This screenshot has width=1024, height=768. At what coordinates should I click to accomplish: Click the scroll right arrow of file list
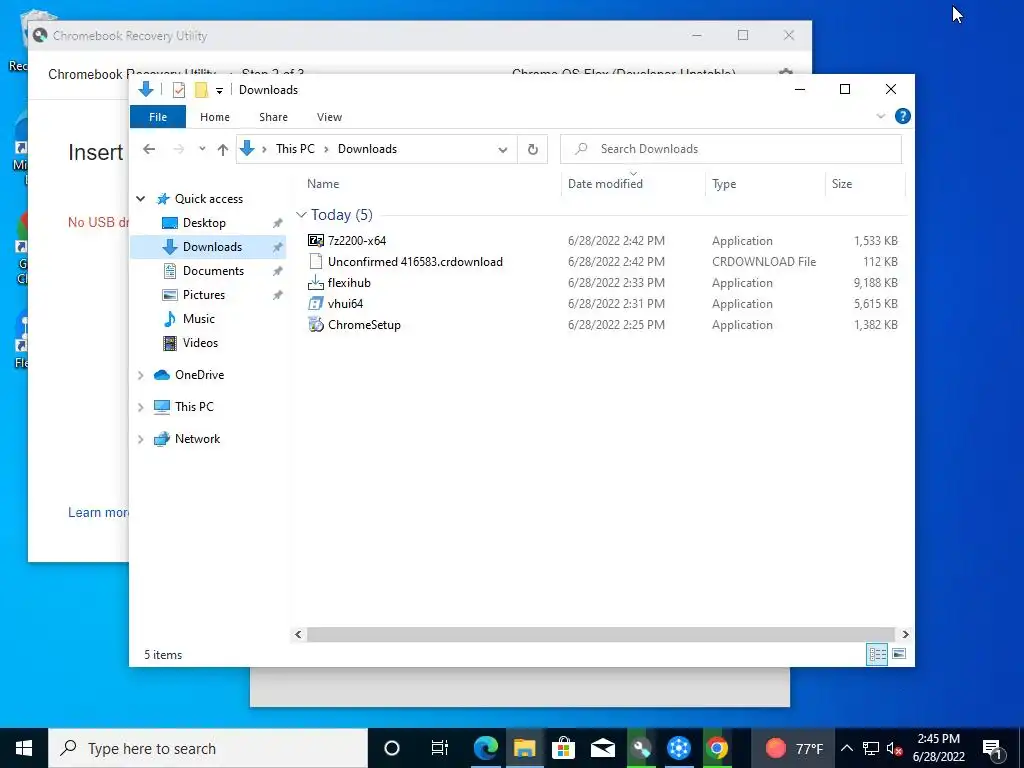(904, 634)
